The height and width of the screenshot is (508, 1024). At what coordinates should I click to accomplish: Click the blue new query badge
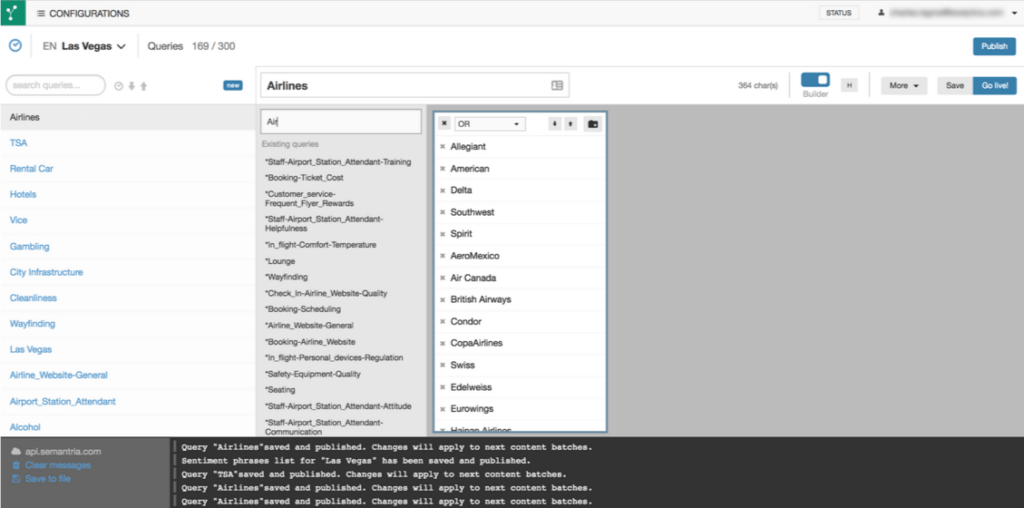click(232, 85)
